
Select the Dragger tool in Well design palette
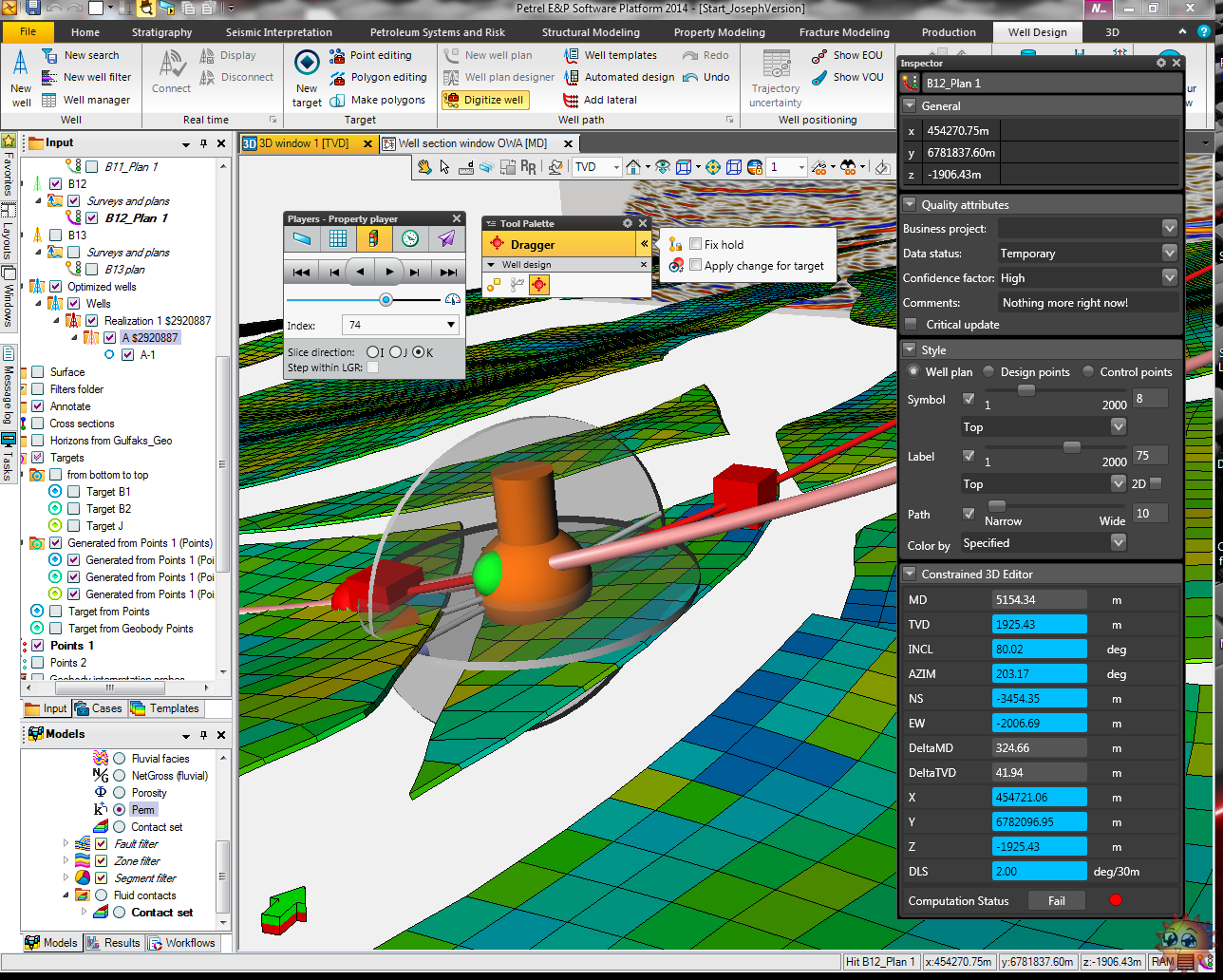tap(538, 284)
